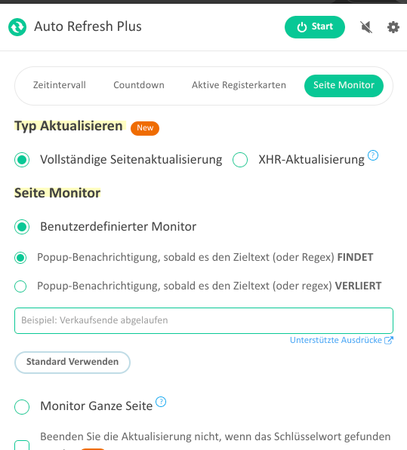Choose popup notification when target text VERLIERT
Image resolution: width=407 pixels, height=450 pixels.
tap(20, 286)
